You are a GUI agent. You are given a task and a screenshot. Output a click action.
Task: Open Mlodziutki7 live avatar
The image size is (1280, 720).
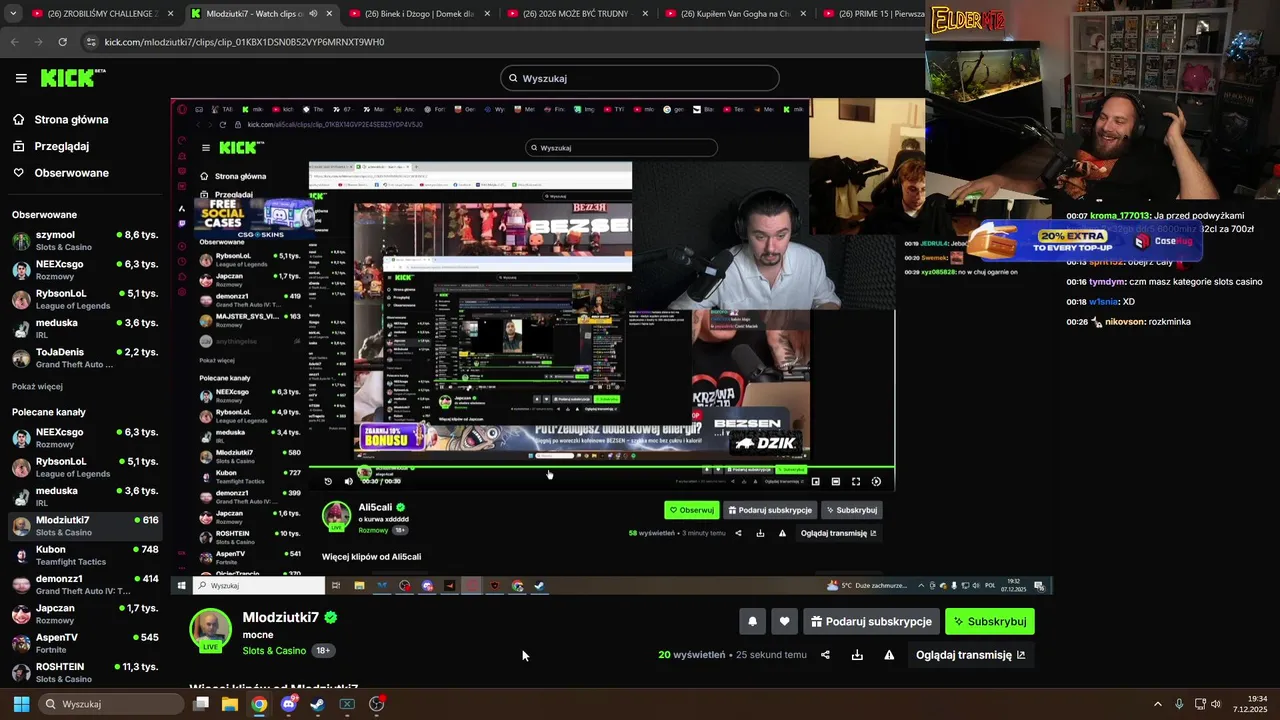point(211,630)
